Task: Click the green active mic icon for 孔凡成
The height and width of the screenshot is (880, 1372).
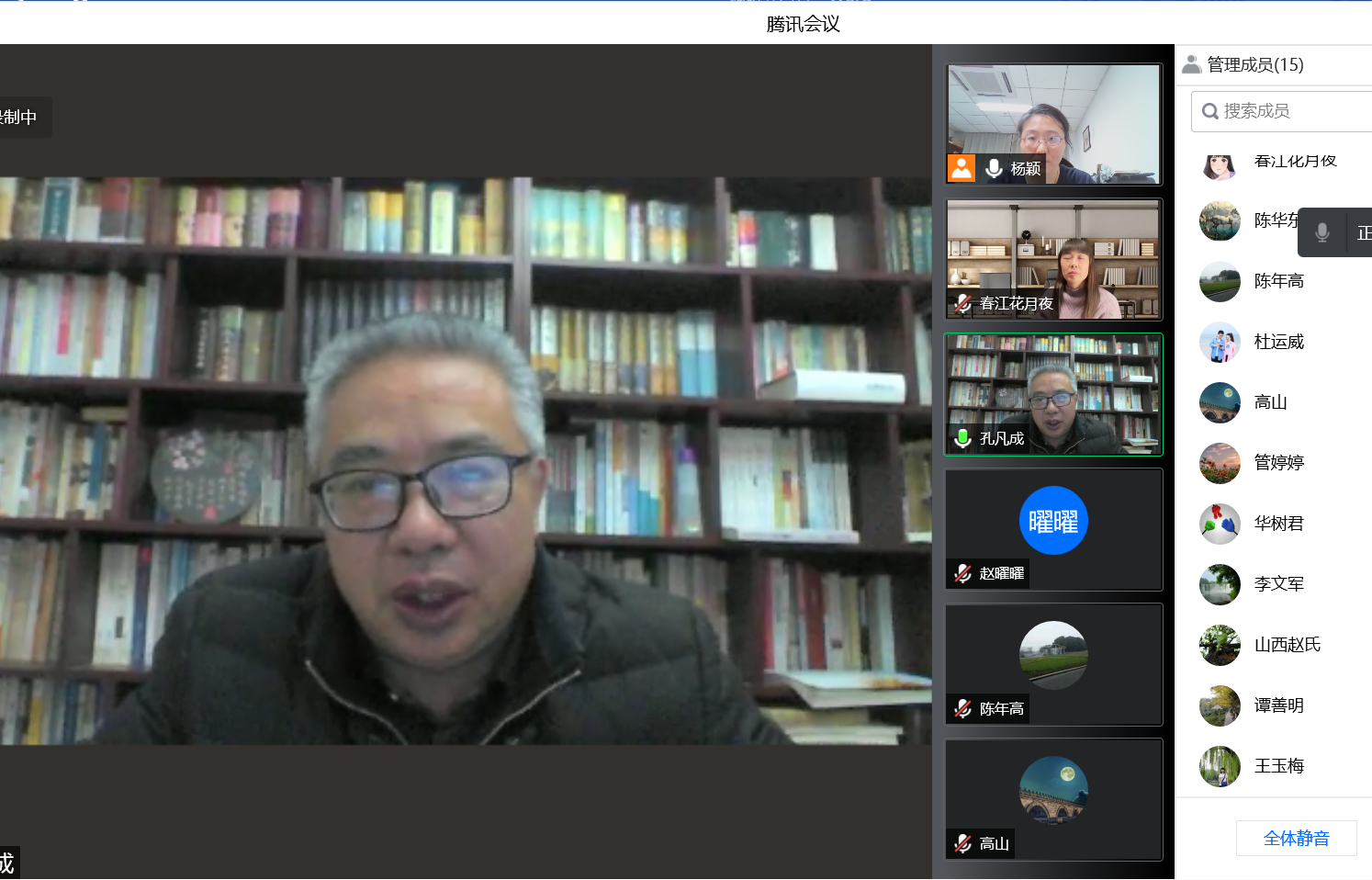Action: [962, 438]
